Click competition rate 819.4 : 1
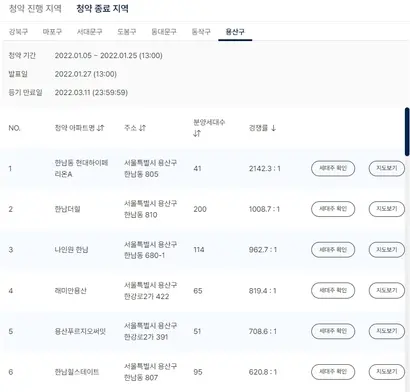The image size is (410, 392). pos(262,291)
